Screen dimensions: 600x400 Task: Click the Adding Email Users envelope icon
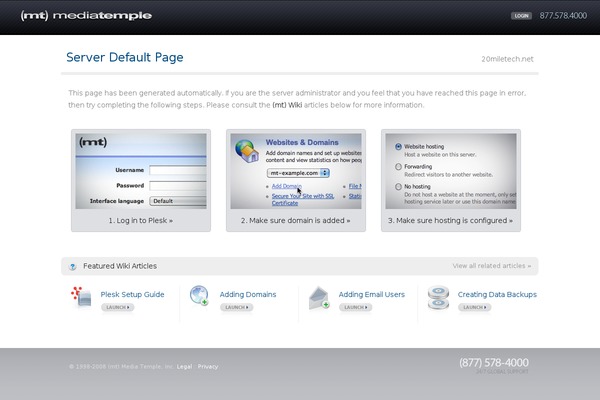point(319,296)
